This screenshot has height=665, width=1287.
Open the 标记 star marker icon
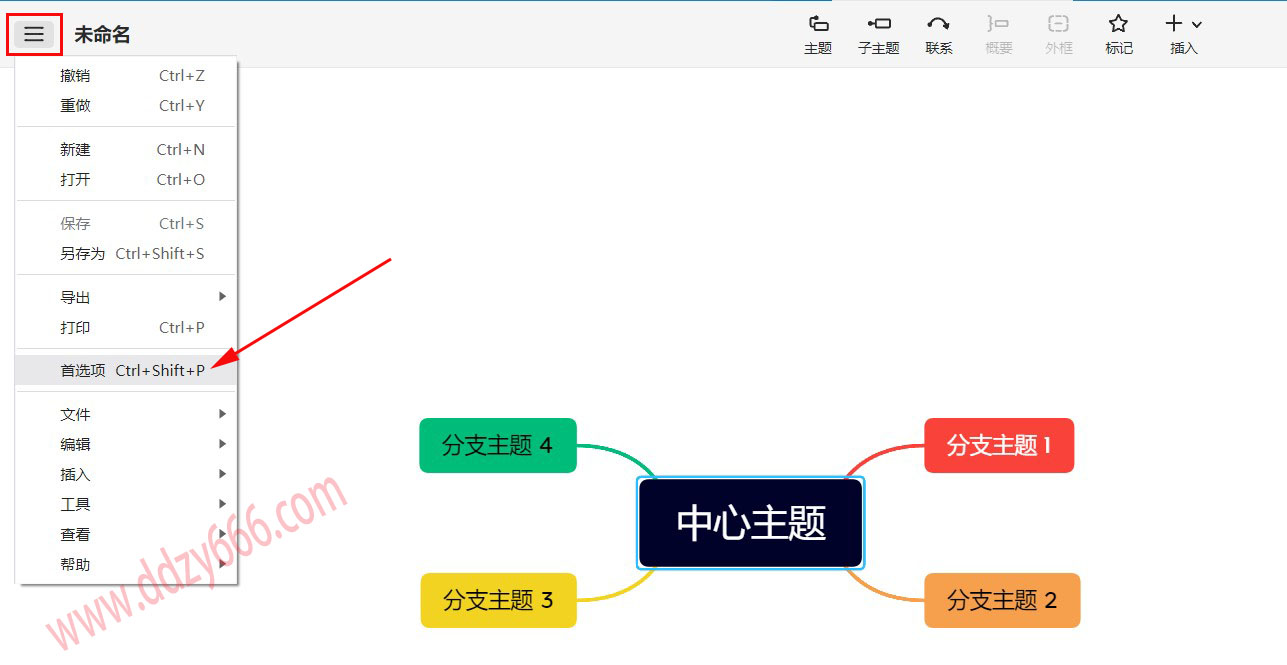pyautogui.click(x=1118, y=34)
